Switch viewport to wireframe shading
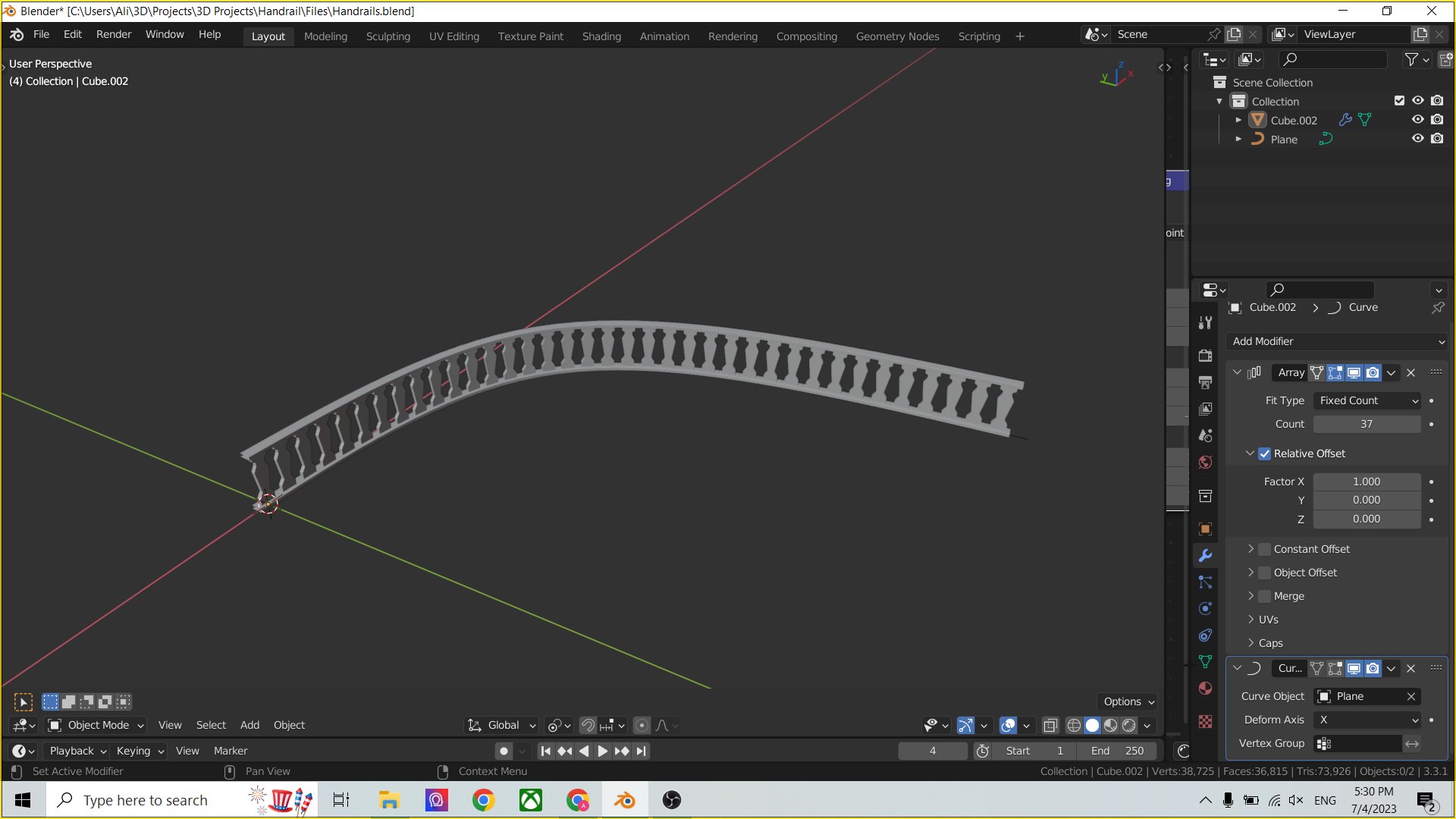 pos(1074,726)
